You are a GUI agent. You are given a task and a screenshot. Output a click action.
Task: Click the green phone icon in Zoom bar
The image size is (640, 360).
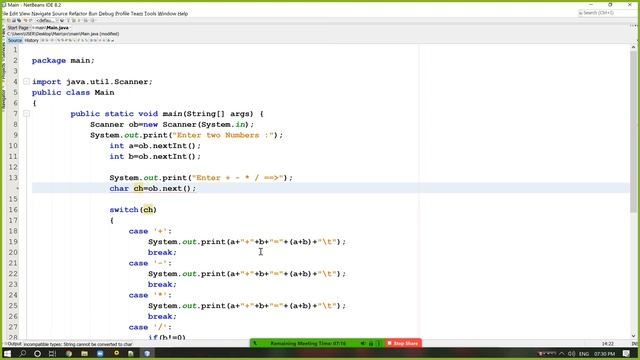click(x=255, y=344)
